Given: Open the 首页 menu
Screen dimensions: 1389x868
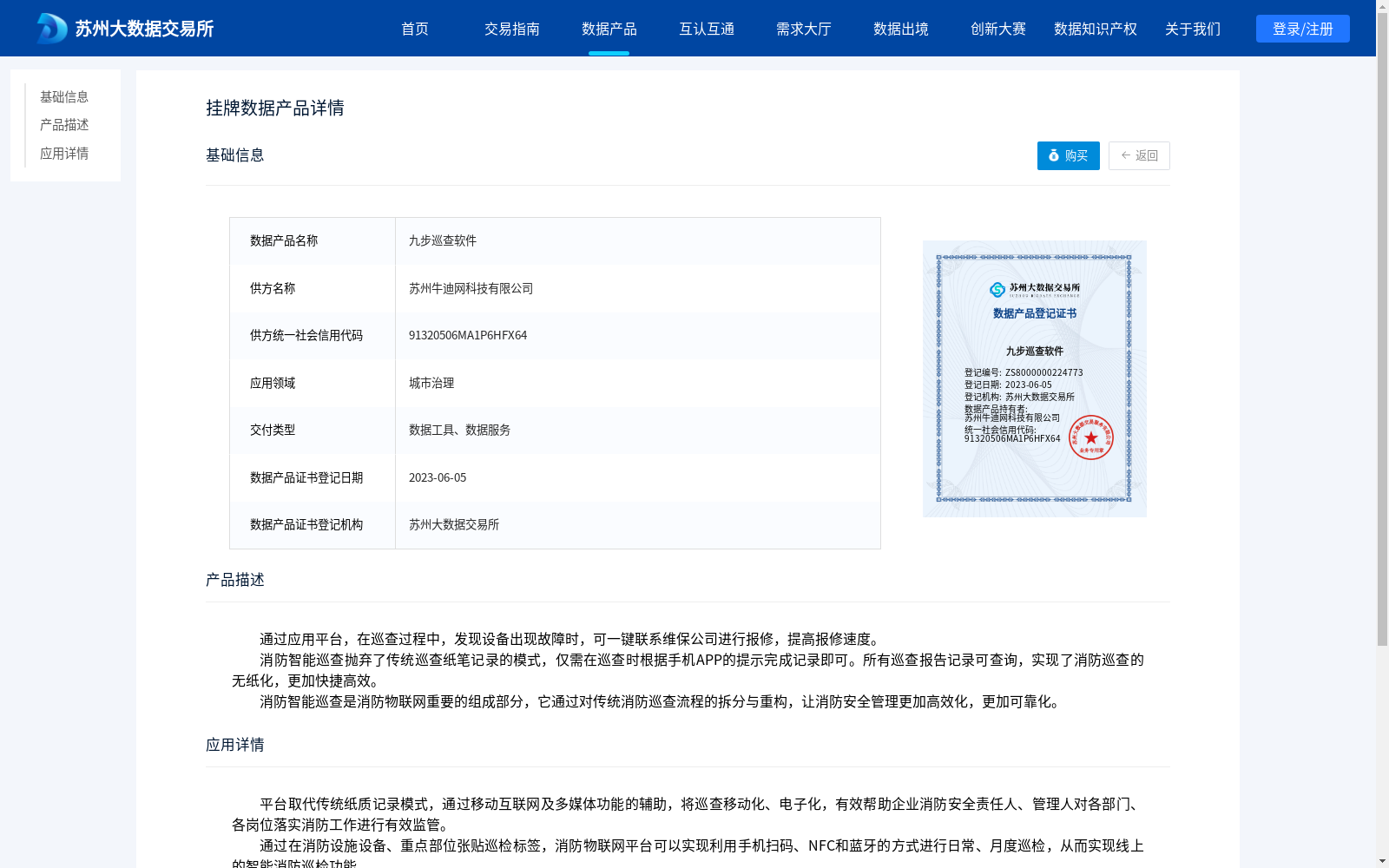Looking at the screenshot, I should tap(415, 29).
